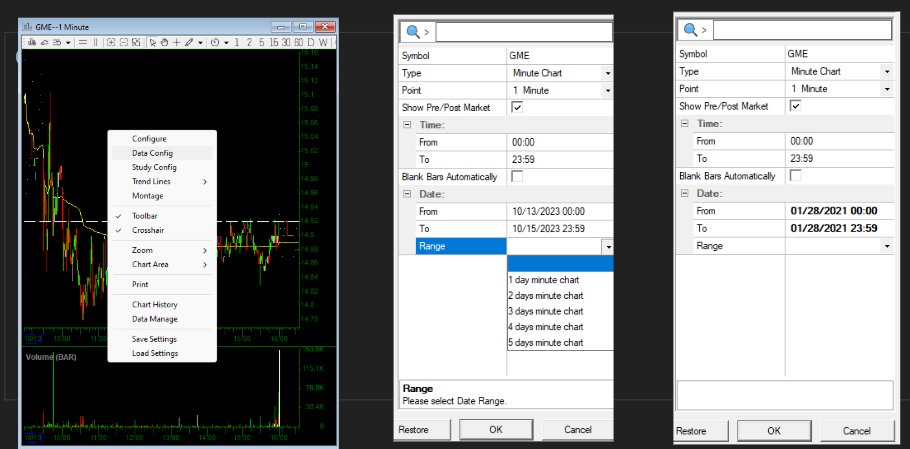This screenshot has height=449, width=910.
Task: Toggle Toolbar option in context menu
Action: click(145, 216)
